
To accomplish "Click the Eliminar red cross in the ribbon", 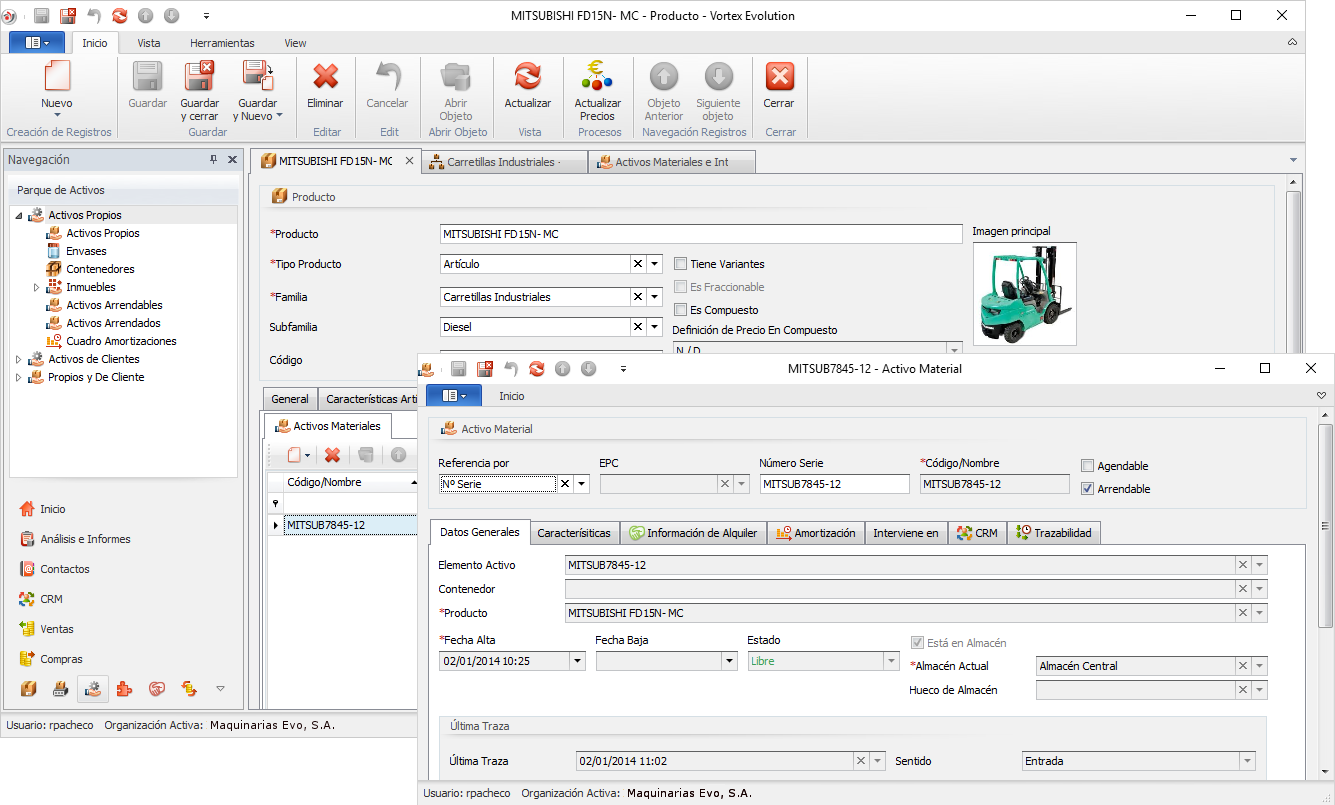I will (325, 76).
